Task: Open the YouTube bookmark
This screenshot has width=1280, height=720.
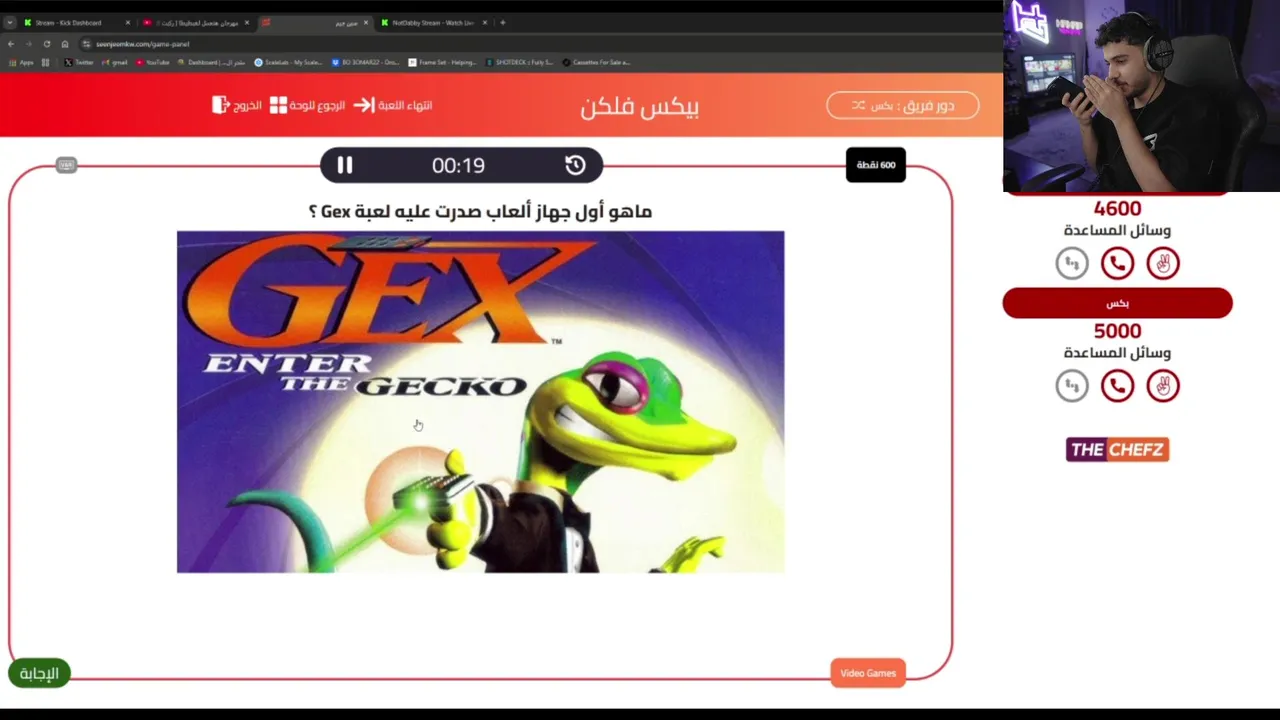Action: click(x=152, y=62)
